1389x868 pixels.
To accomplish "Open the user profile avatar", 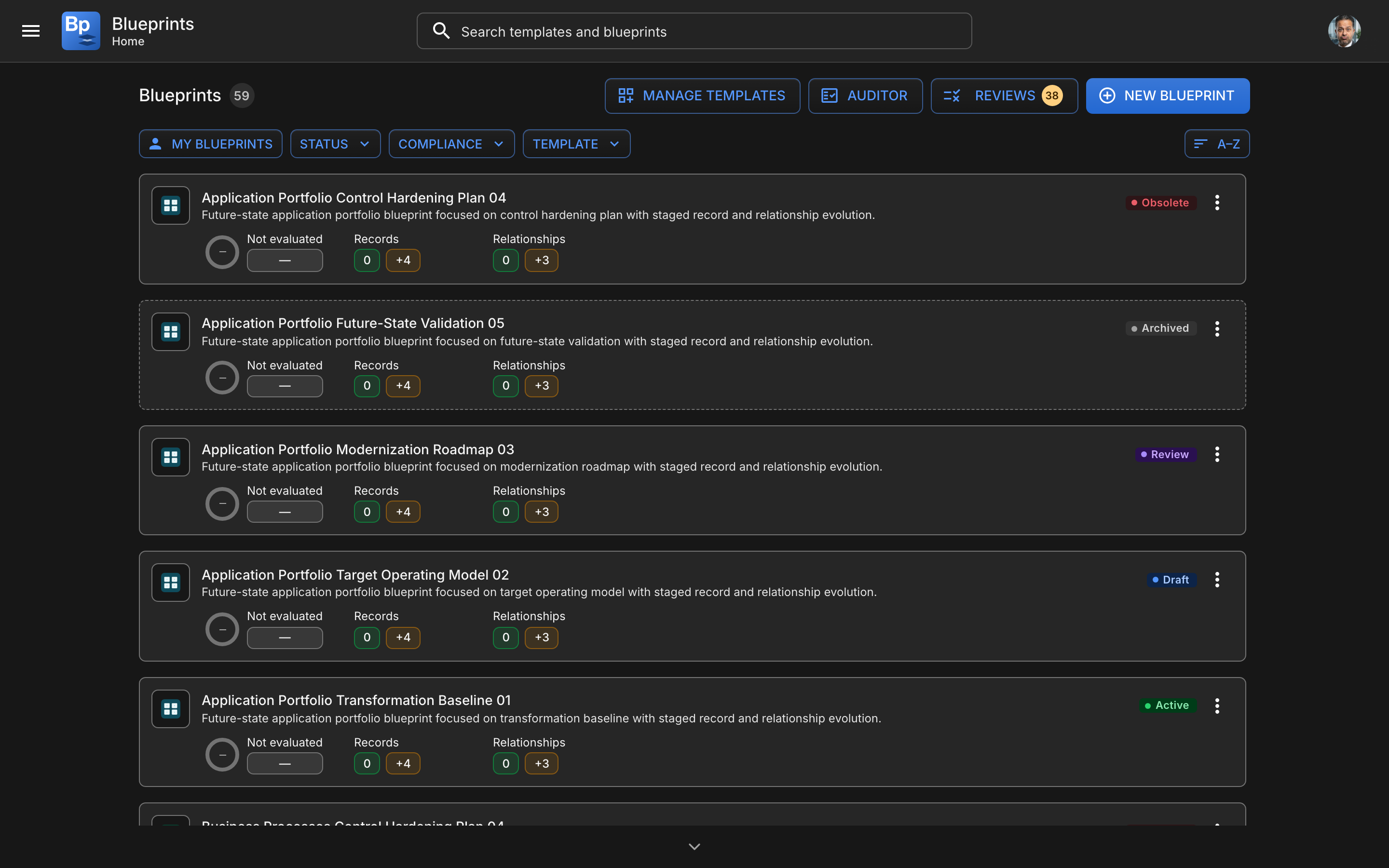I will 1344,31.
